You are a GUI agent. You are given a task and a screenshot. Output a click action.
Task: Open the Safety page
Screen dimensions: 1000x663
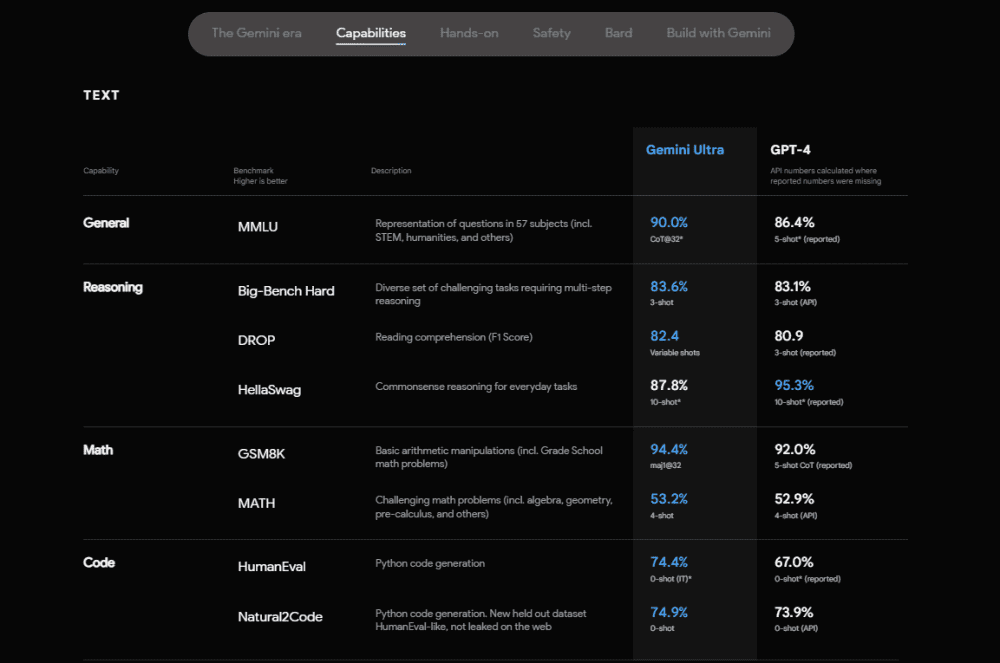(x=551, y=33)
